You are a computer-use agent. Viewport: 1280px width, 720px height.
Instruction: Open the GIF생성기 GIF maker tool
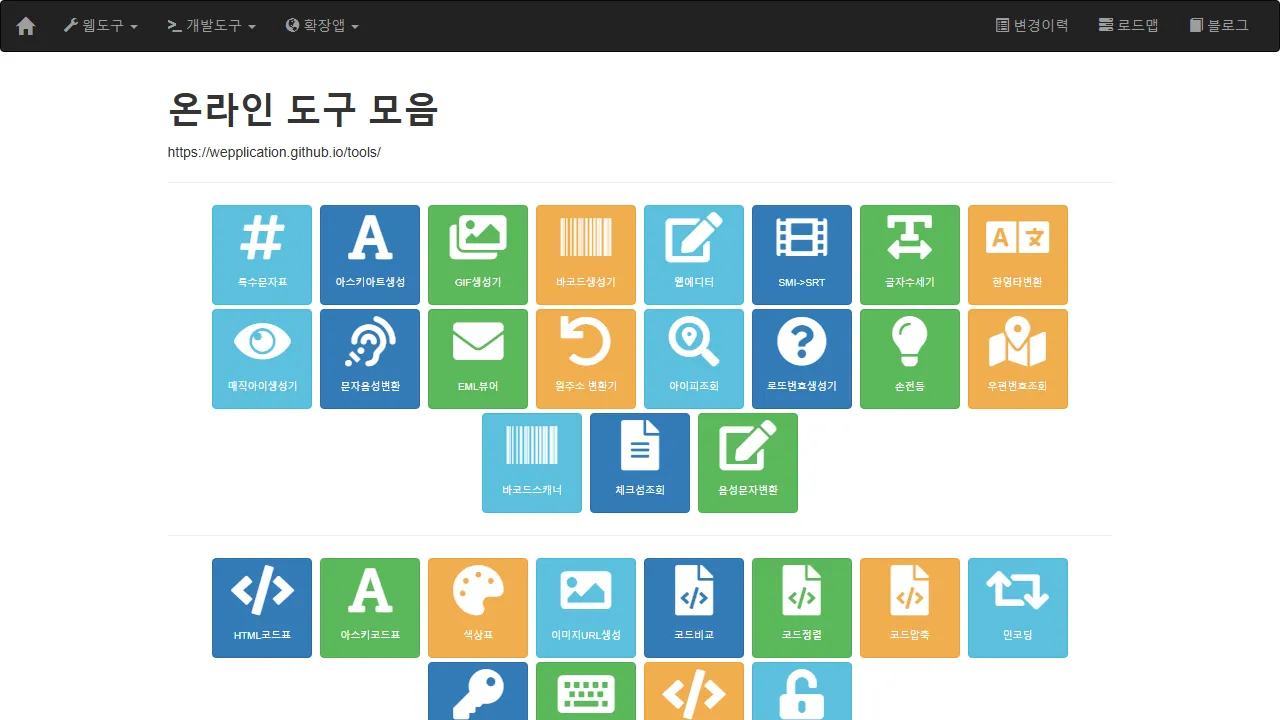click(477, 255)
